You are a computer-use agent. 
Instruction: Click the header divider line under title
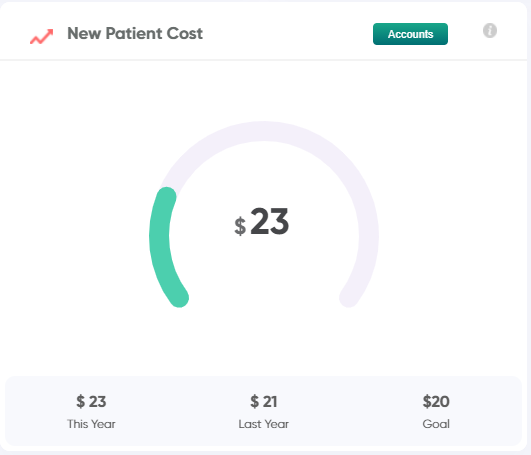click(x=263, y=60)
